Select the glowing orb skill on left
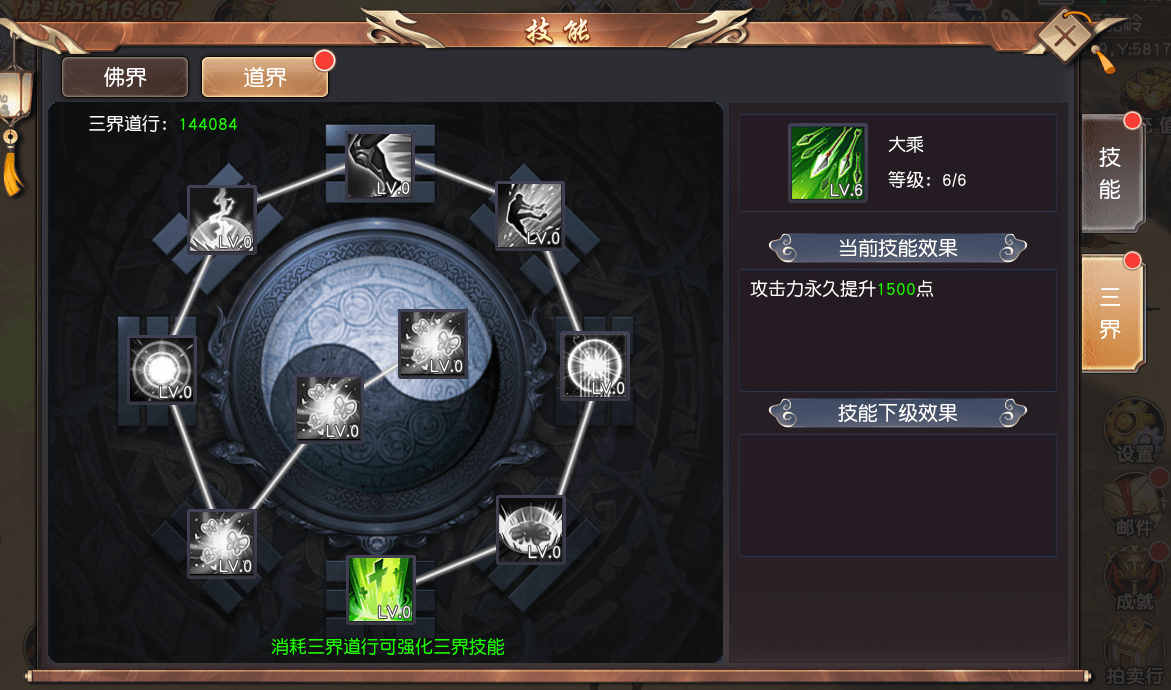The height and width of the screenshot is (690, 1171). tap(162, 370)
